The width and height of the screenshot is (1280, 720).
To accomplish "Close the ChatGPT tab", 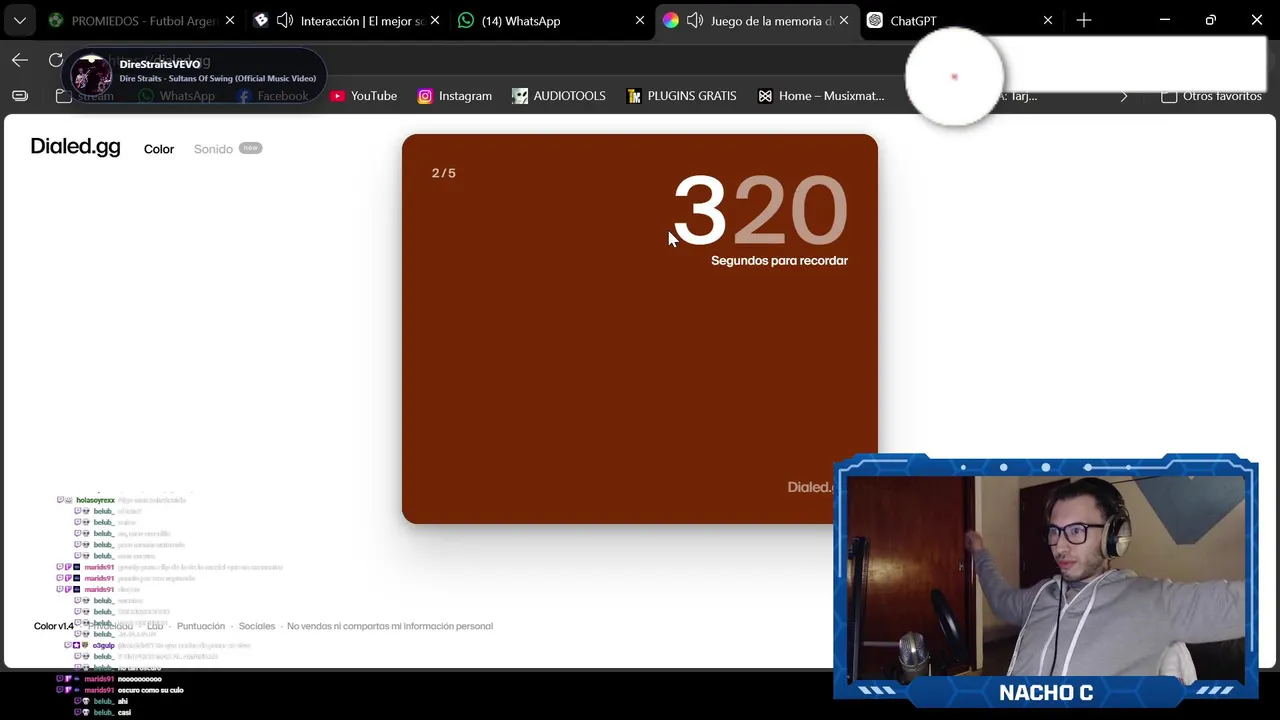I will click(1048, 20).
